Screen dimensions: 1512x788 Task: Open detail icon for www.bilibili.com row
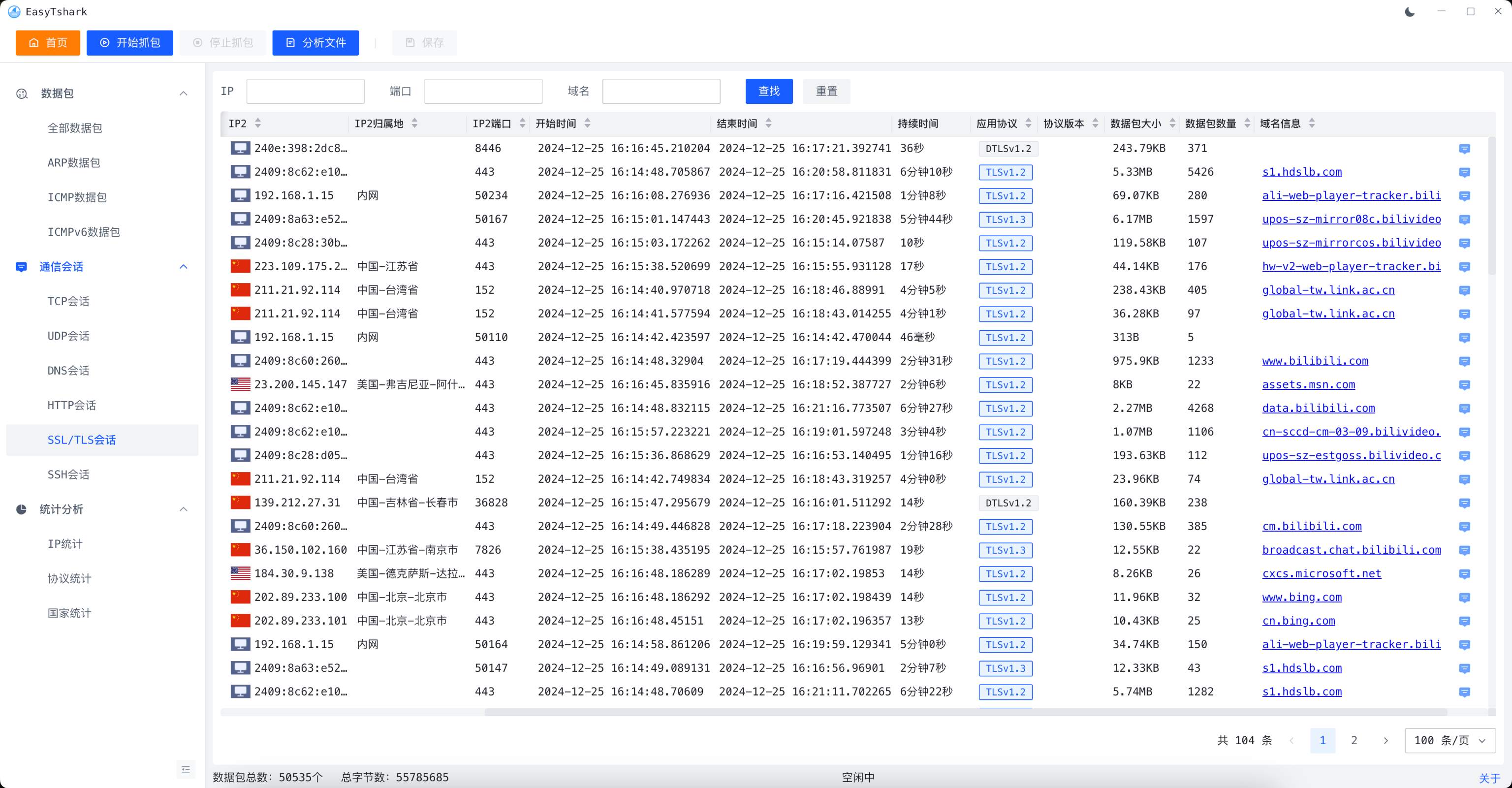(x=1464, y=361)
